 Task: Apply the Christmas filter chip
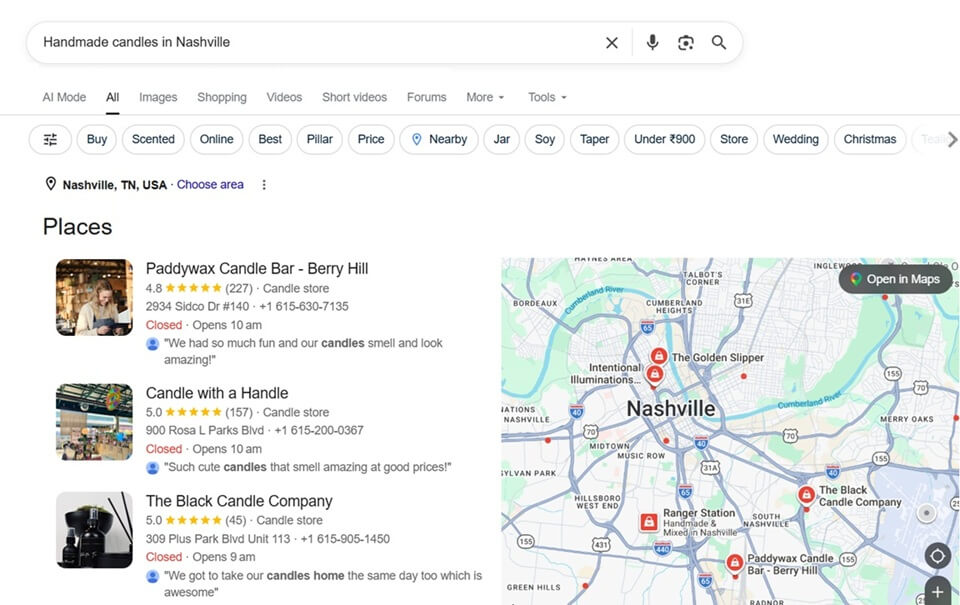tap(869, 140)
